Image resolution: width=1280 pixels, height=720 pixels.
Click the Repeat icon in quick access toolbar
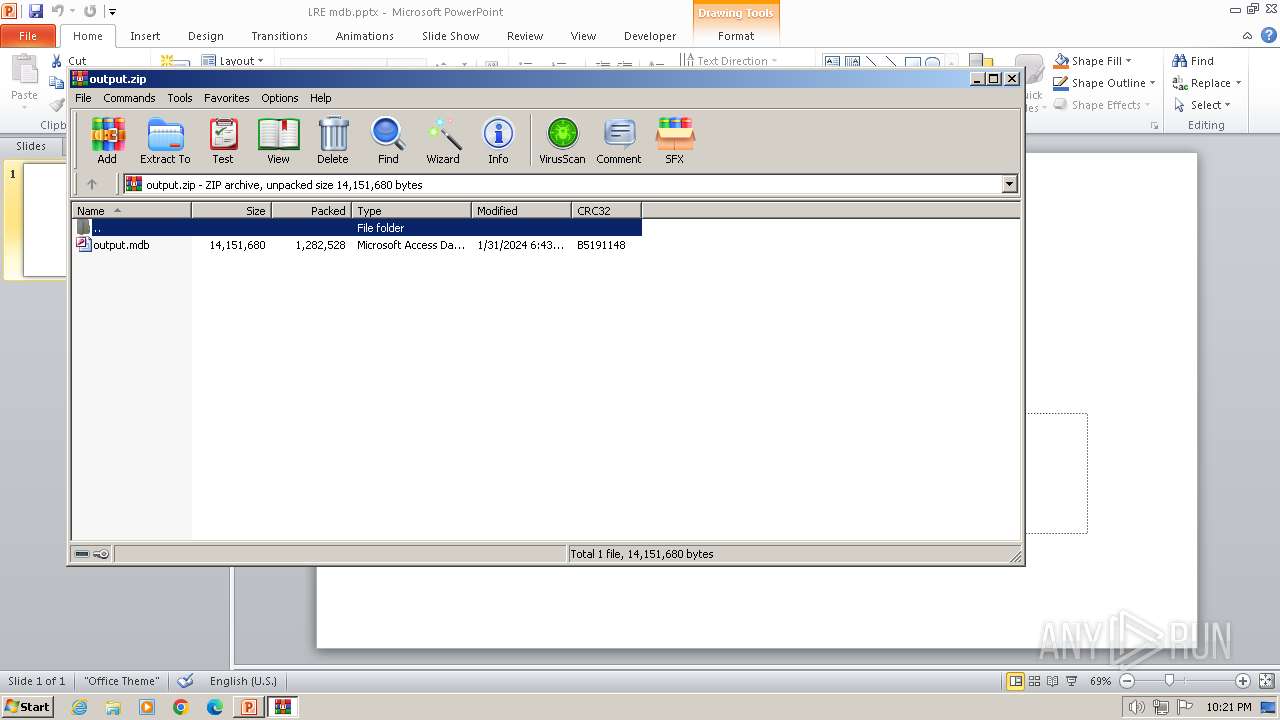[90, 11]
